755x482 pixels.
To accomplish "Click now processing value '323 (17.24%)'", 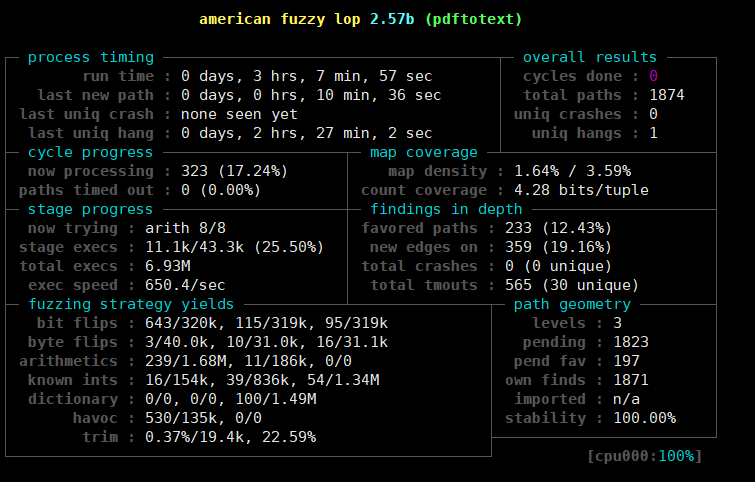I will coord(234,171).
